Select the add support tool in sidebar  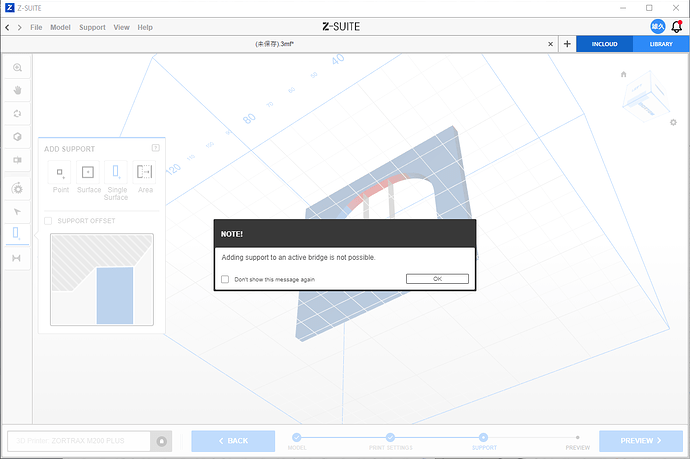[16, 233]
